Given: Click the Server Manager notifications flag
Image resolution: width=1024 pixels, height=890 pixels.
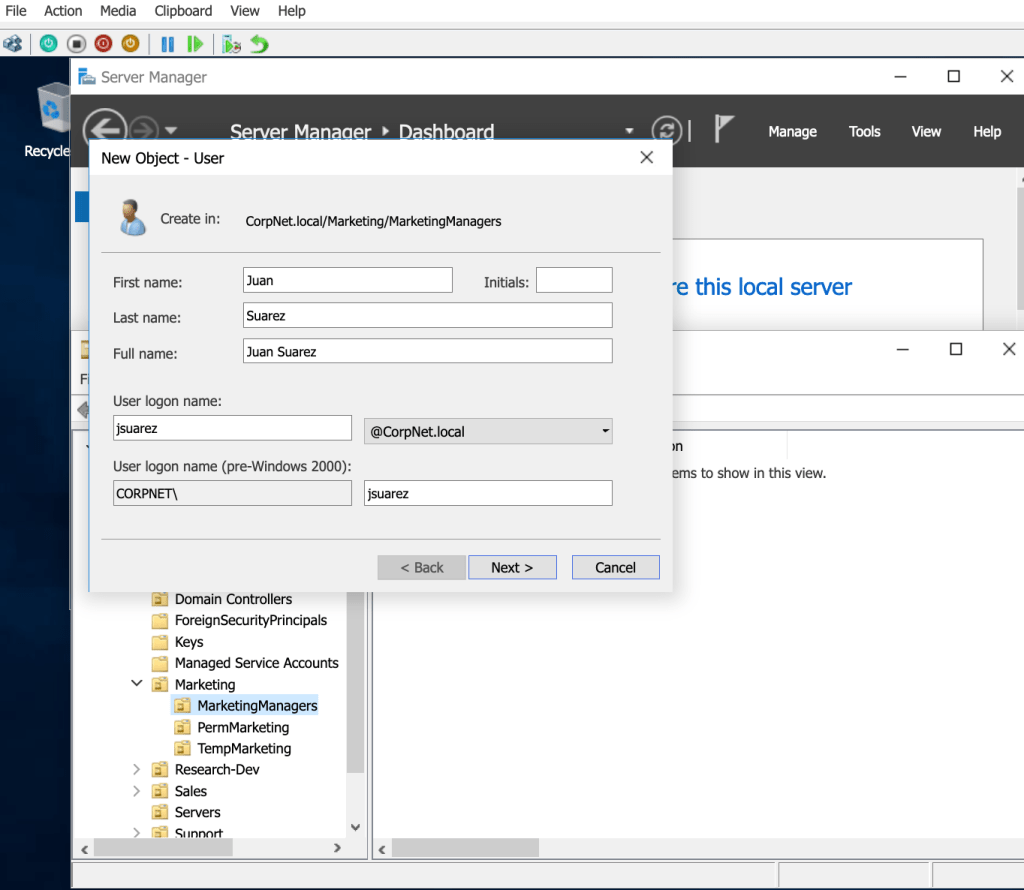Looking at the screenshot, I should pyautogui.click(x=724, y=129).
